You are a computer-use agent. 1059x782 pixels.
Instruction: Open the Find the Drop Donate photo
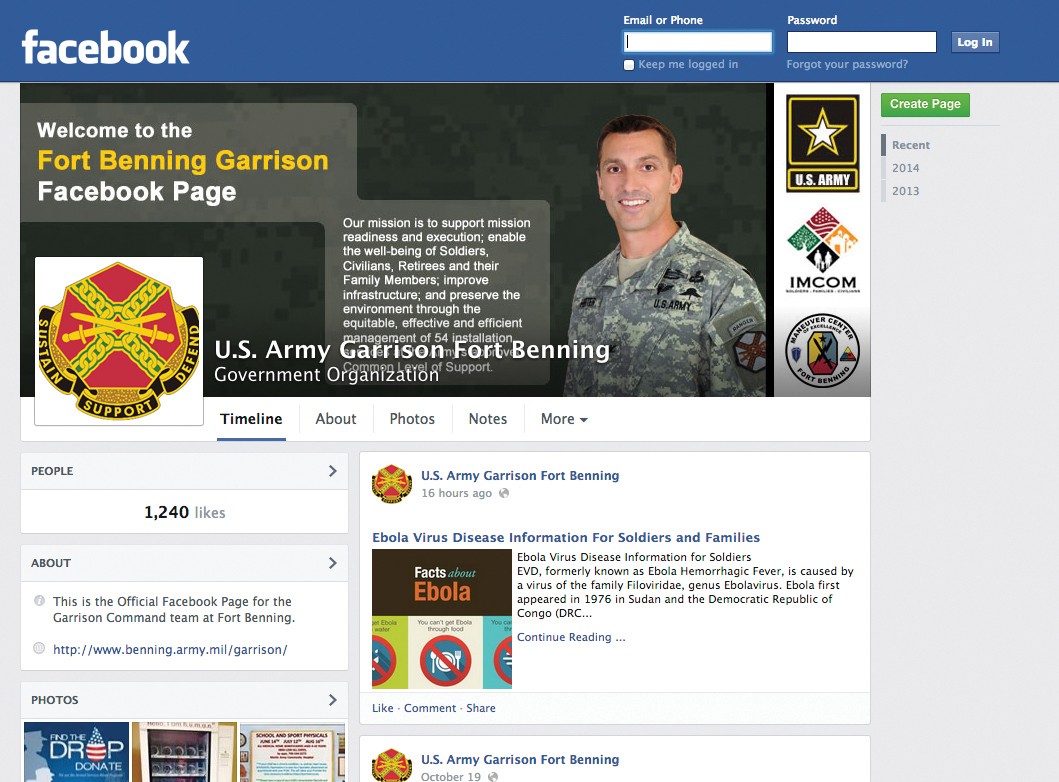click(x=76, y=752)
